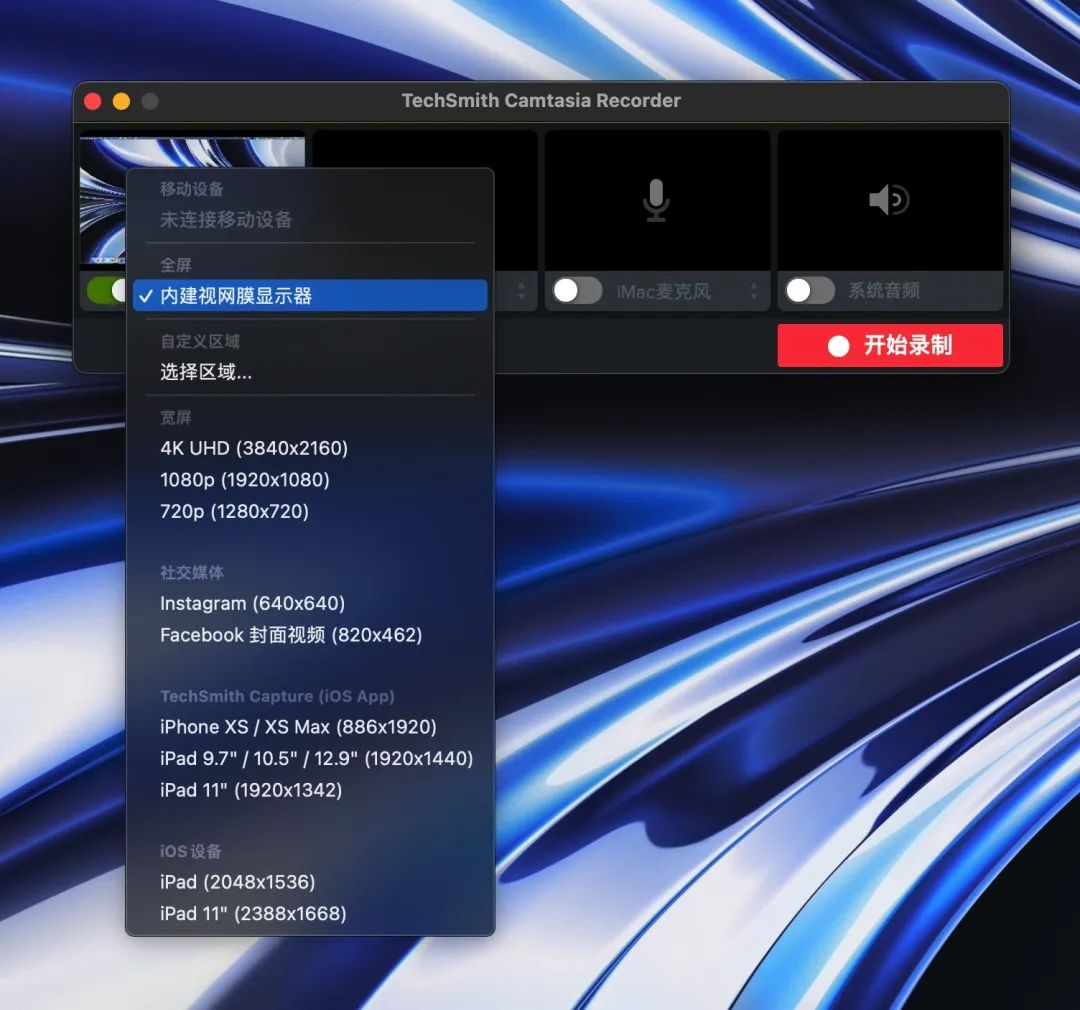
Task: Choose iPad 9.7" / 10.5" / 12.9" (1920x1440)
Action: pyautogui.click(x=310, y=759)
